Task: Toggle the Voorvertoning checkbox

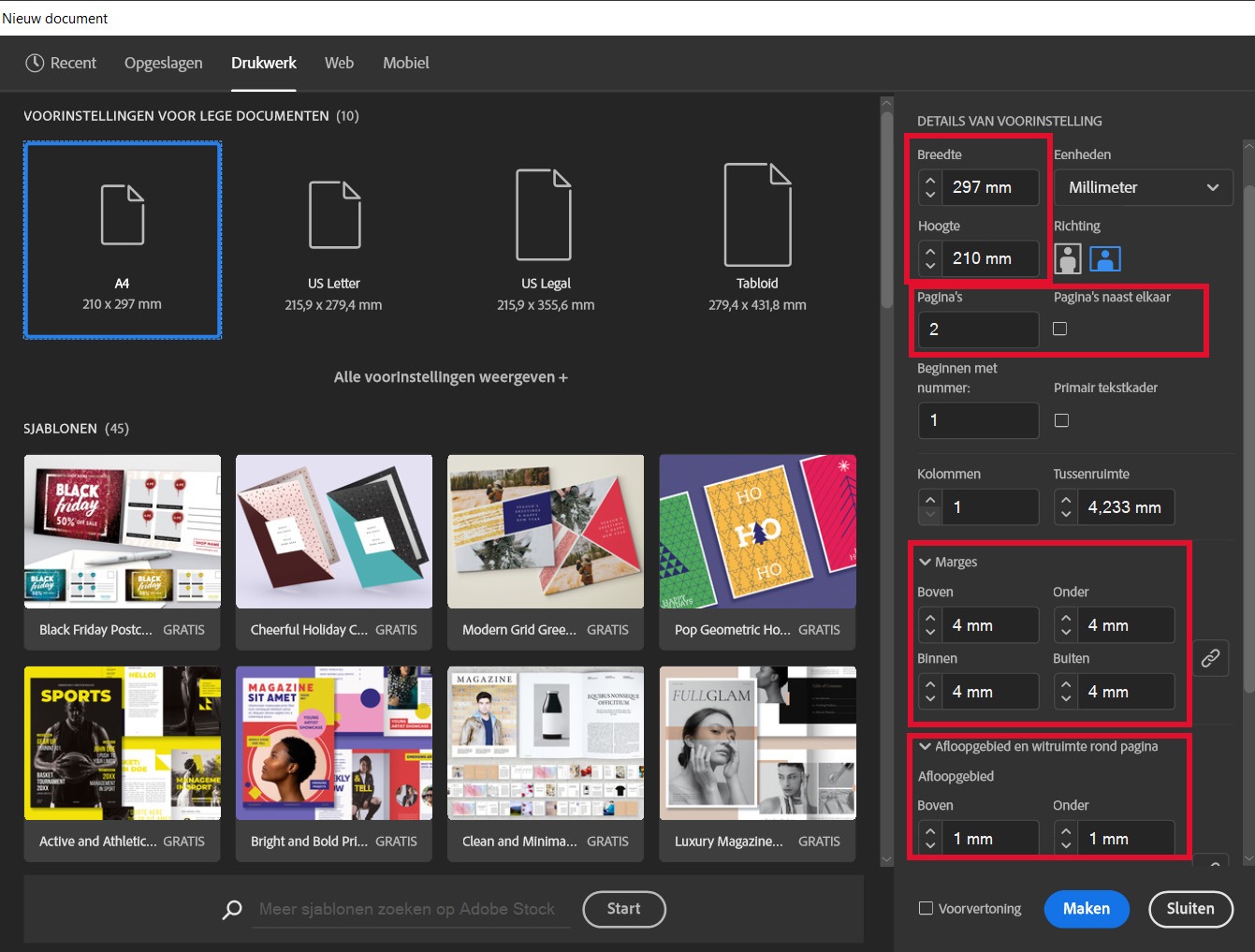Action: point(927,908)
